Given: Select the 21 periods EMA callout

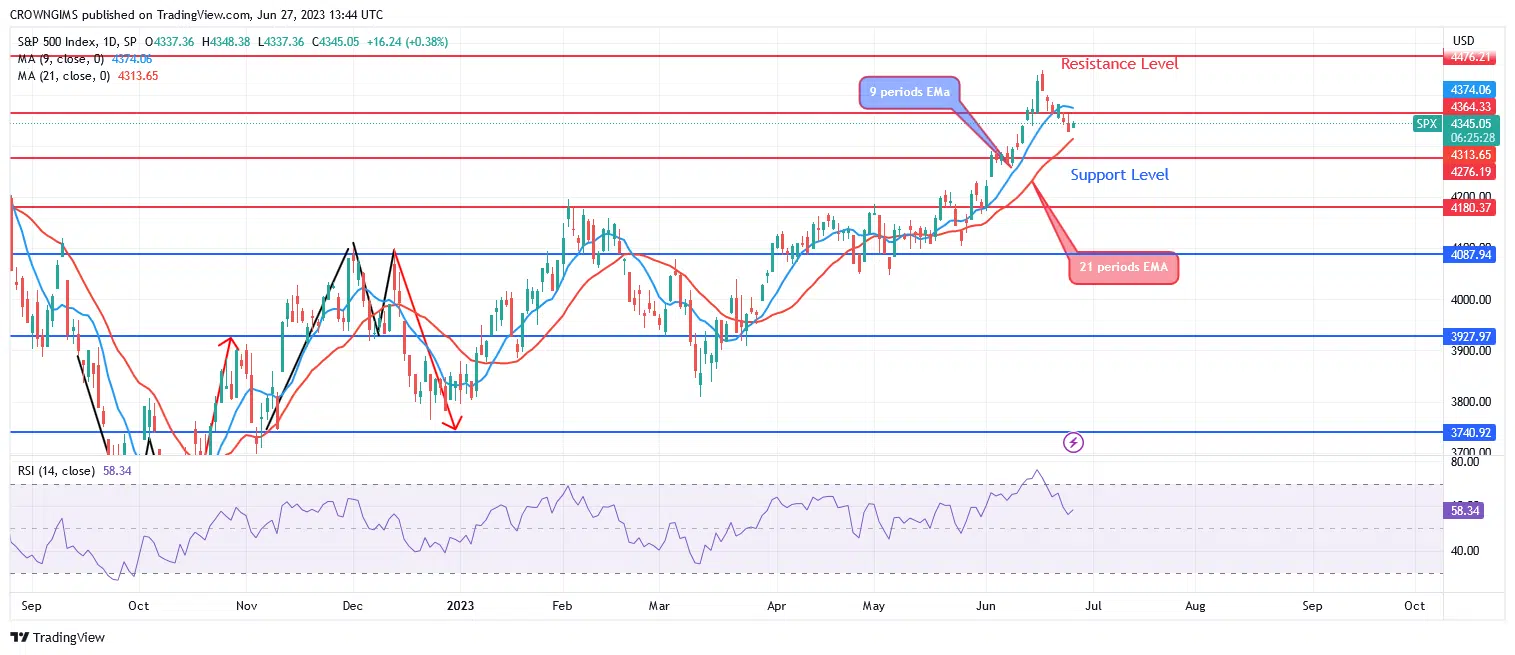Looking at the screenshot, I should (x=1123, y=268).
